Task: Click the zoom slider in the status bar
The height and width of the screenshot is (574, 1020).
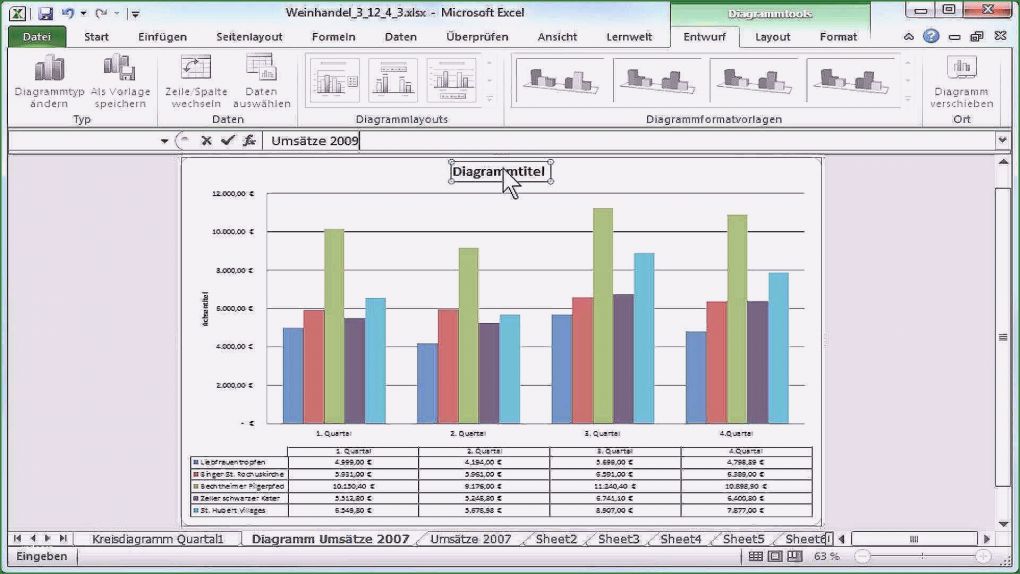Action: coord(920,556)
